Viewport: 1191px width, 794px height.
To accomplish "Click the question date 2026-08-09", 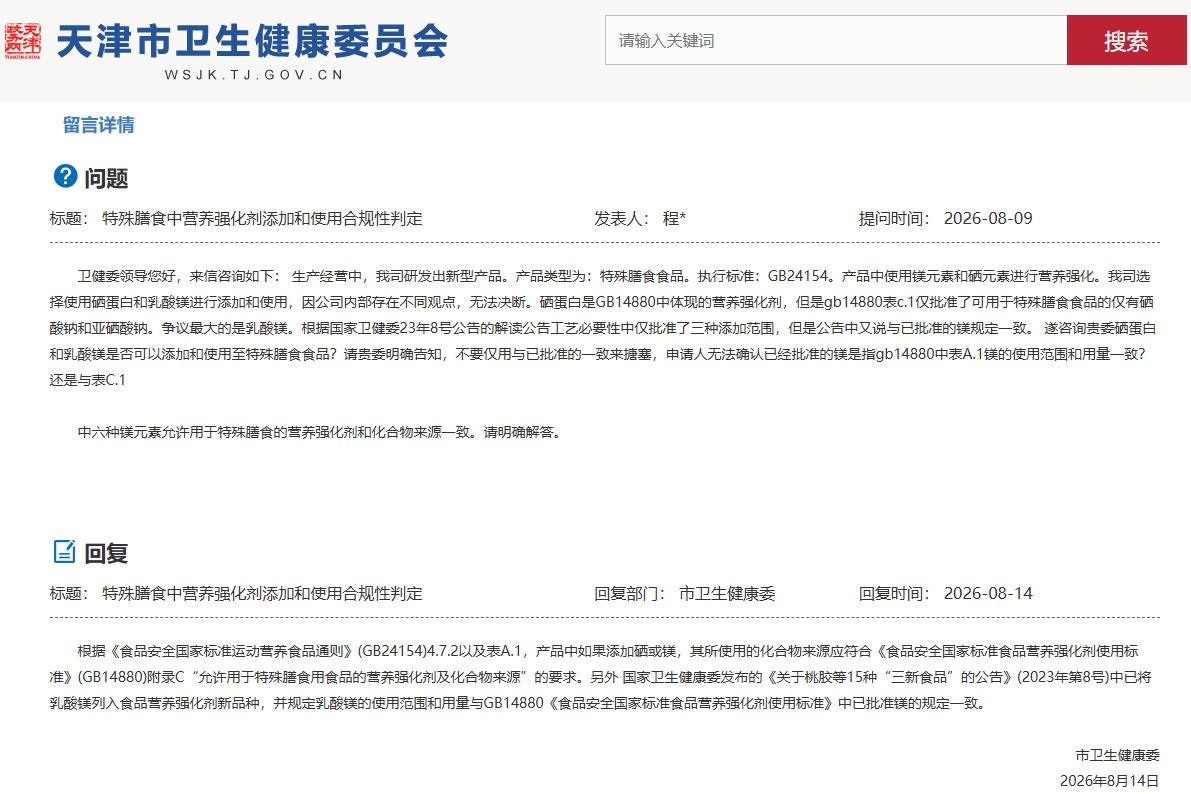I will (x=988, y=219).
